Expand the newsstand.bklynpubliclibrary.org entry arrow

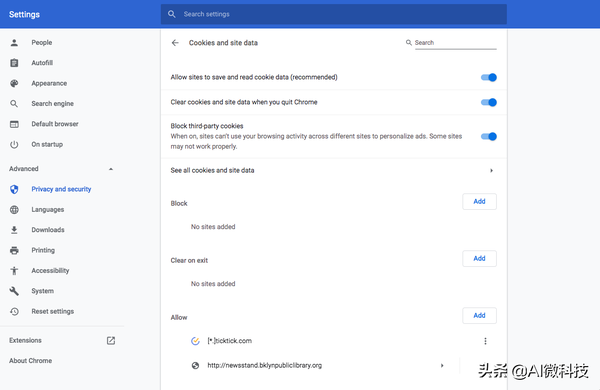coord(442,366)
